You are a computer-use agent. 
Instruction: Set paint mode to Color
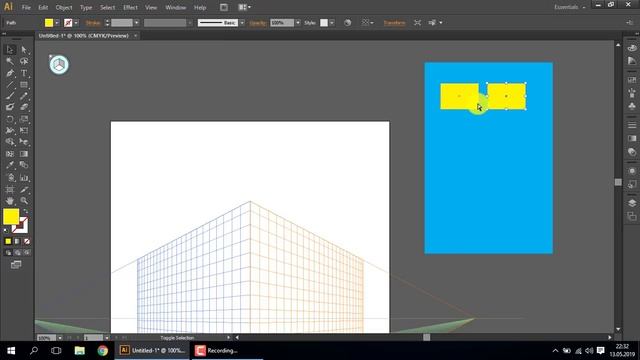(8, 241)
